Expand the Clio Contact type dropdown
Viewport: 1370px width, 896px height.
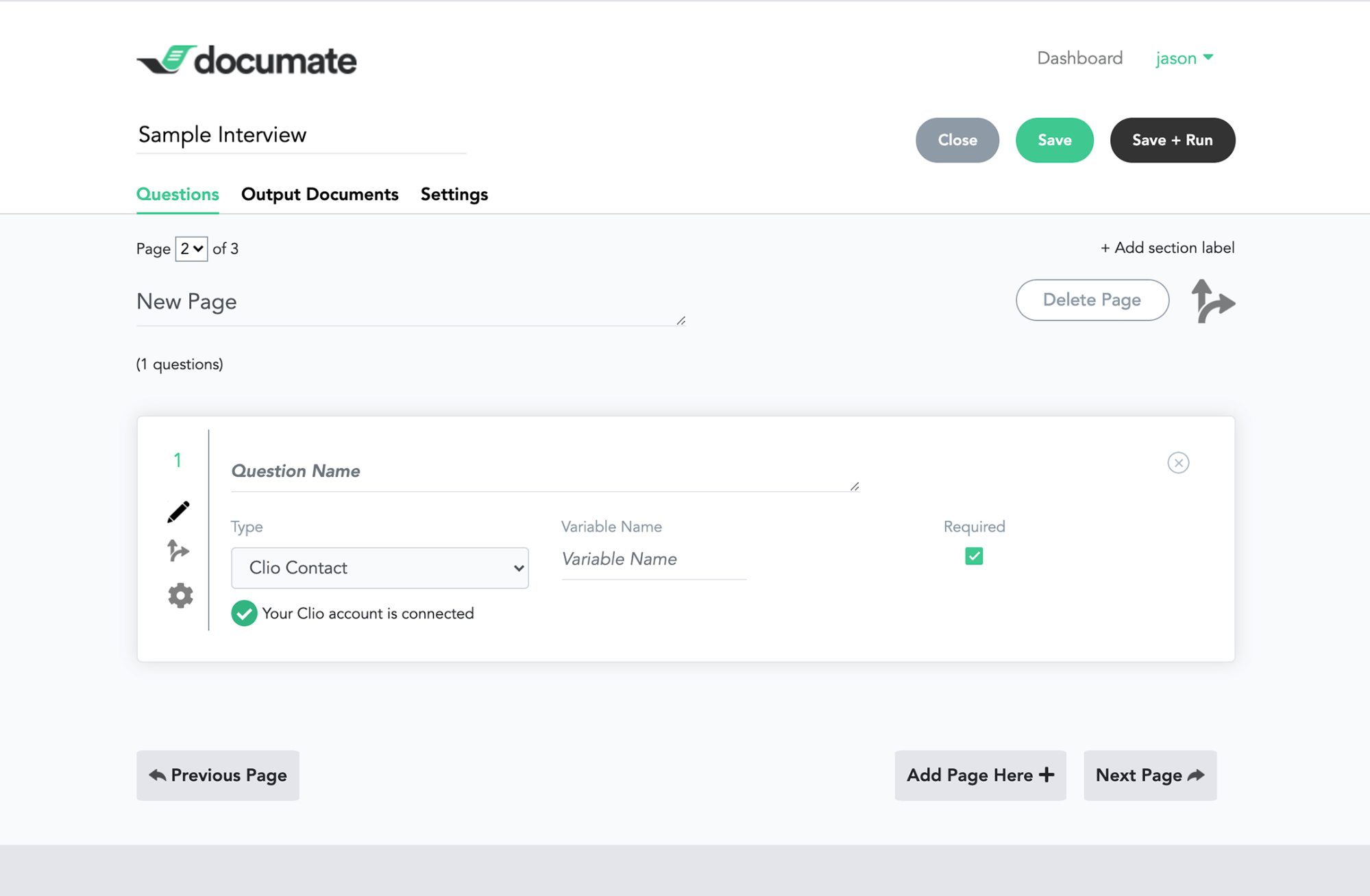380,568
